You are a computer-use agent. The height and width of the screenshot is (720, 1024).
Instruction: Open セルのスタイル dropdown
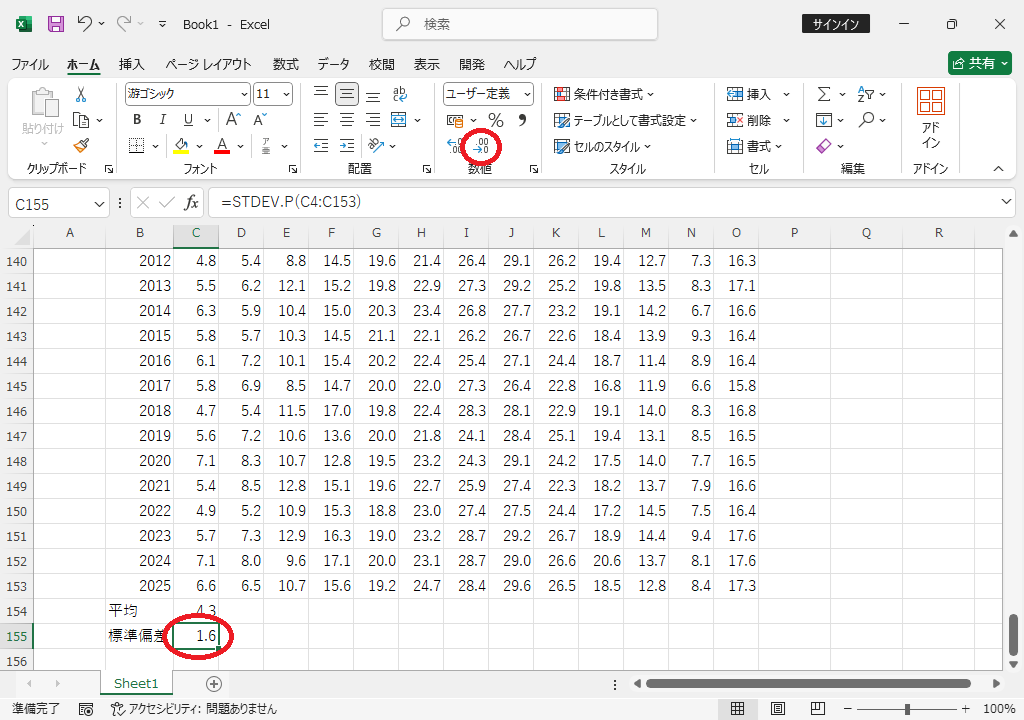click(x=602, y=146)
